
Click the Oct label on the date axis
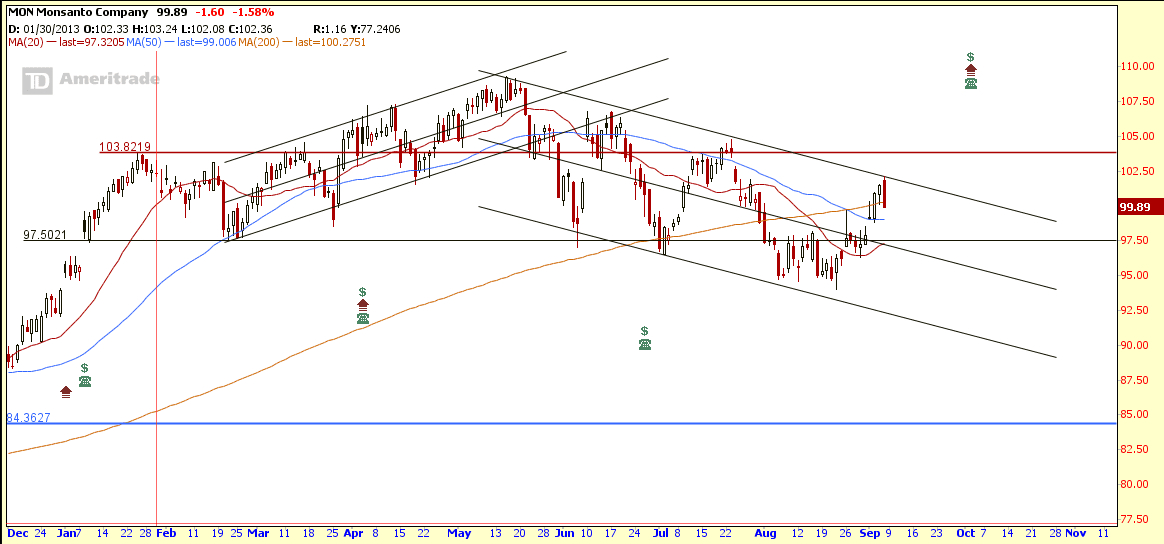tap(966, 533)
